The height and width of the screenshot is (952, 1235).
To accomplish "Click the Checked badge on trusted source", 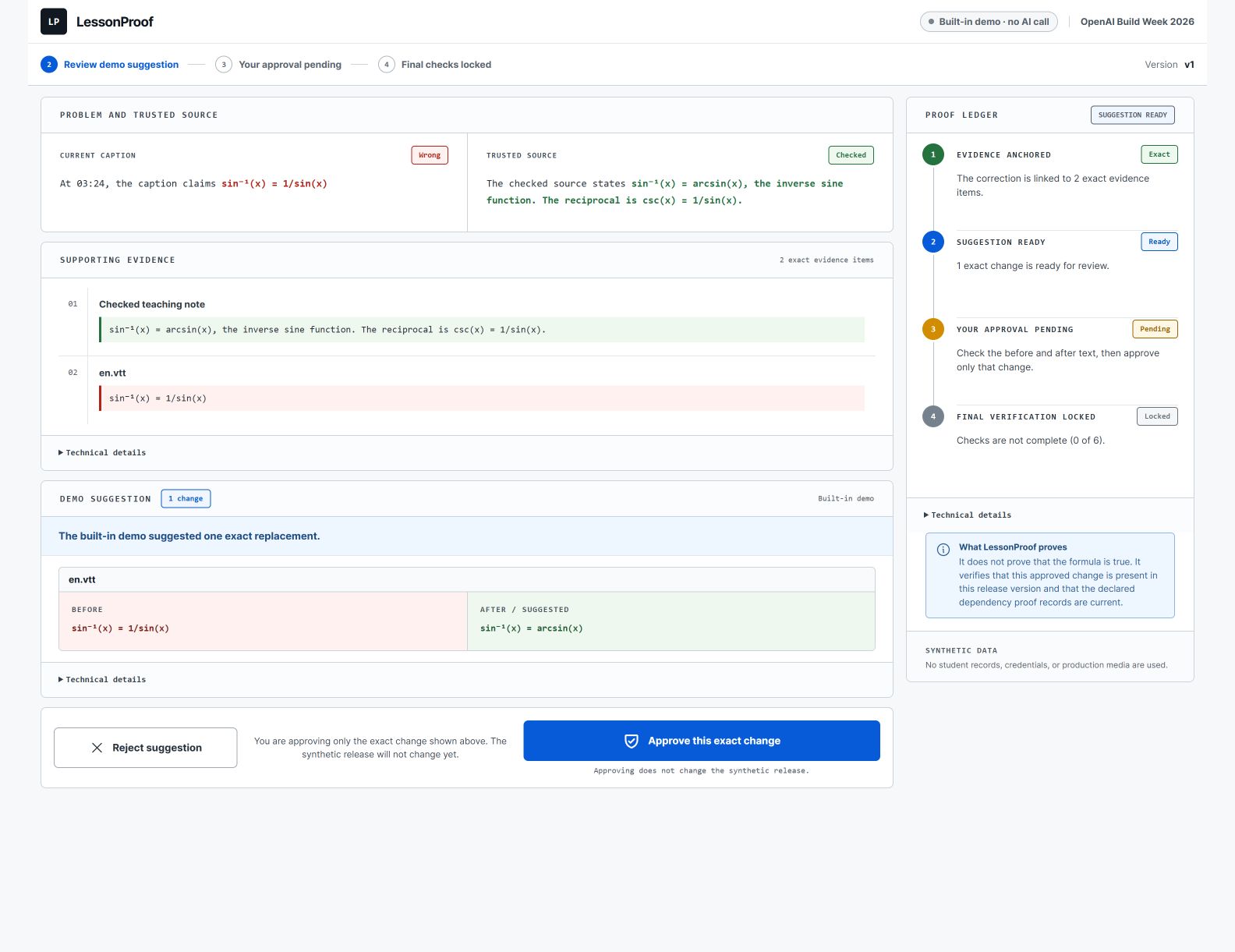I will point(851,155).
